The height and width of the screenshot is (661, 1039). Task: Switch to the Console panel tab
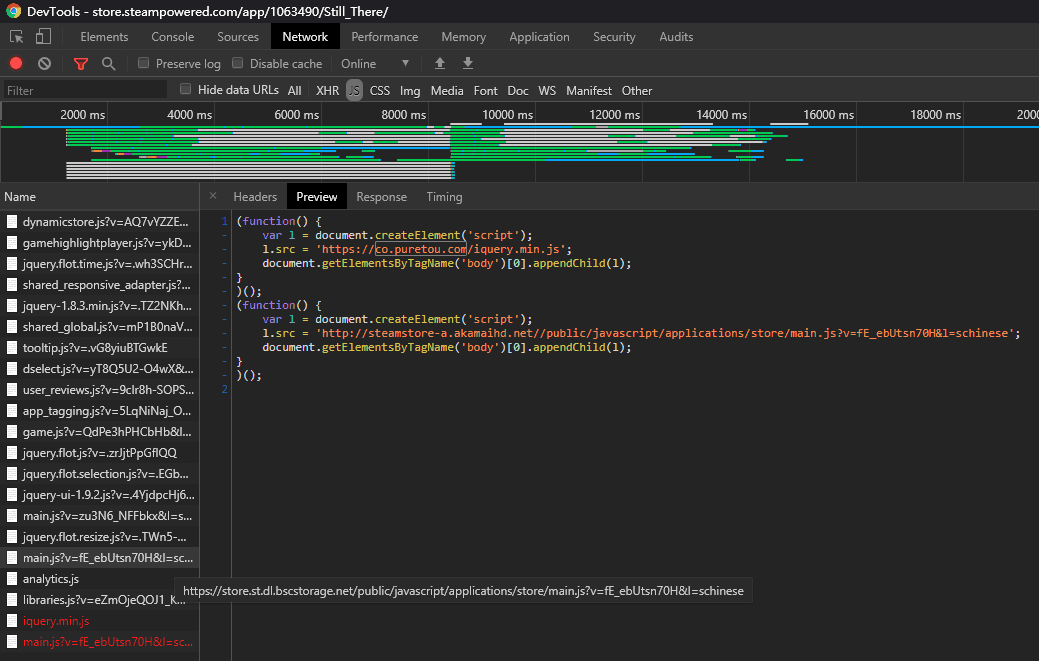(173, 37)
